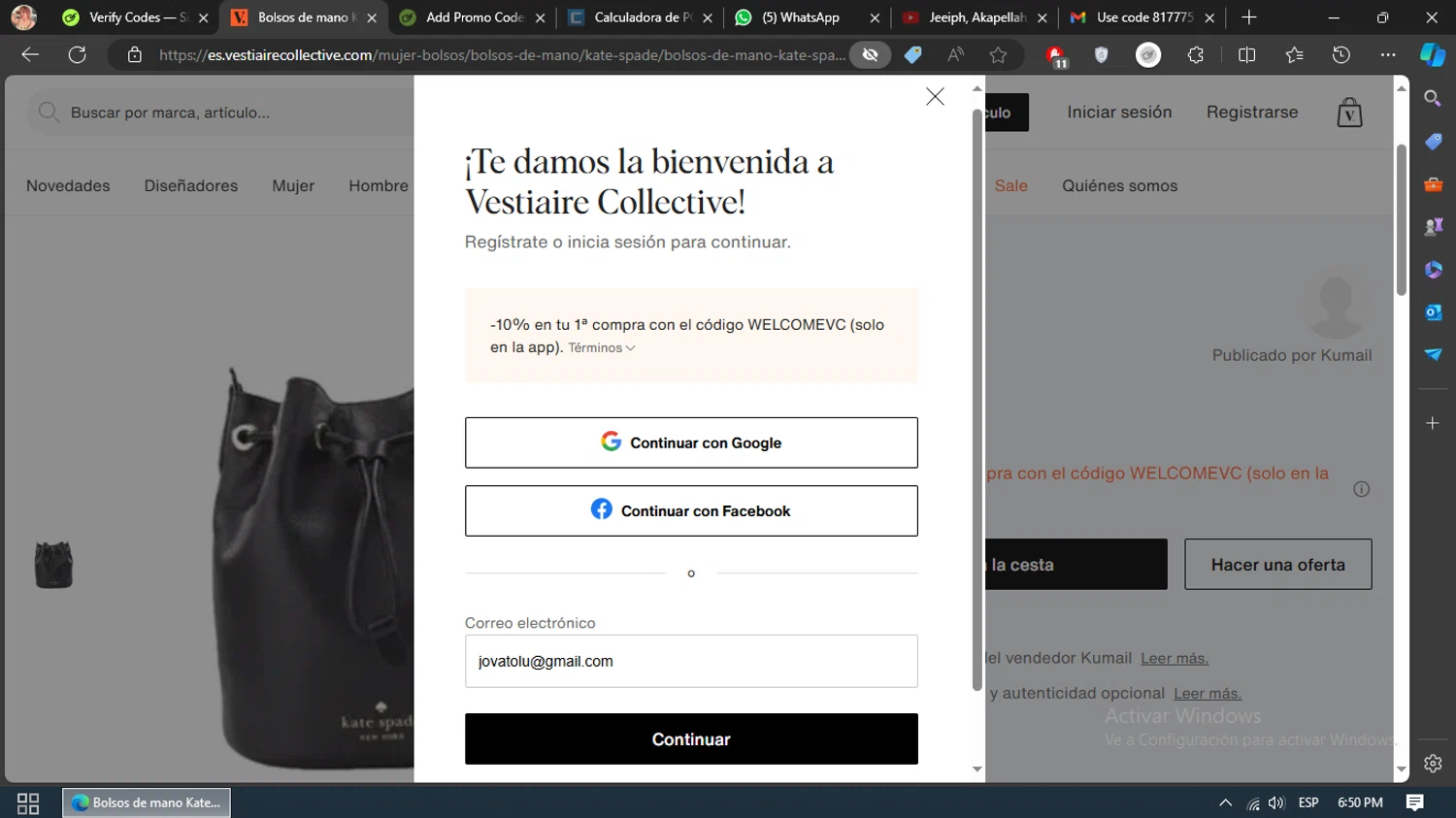Open the volume control in system tray
The width and height of the screenshot is (1456, 818).
[x=1276, y=802]
